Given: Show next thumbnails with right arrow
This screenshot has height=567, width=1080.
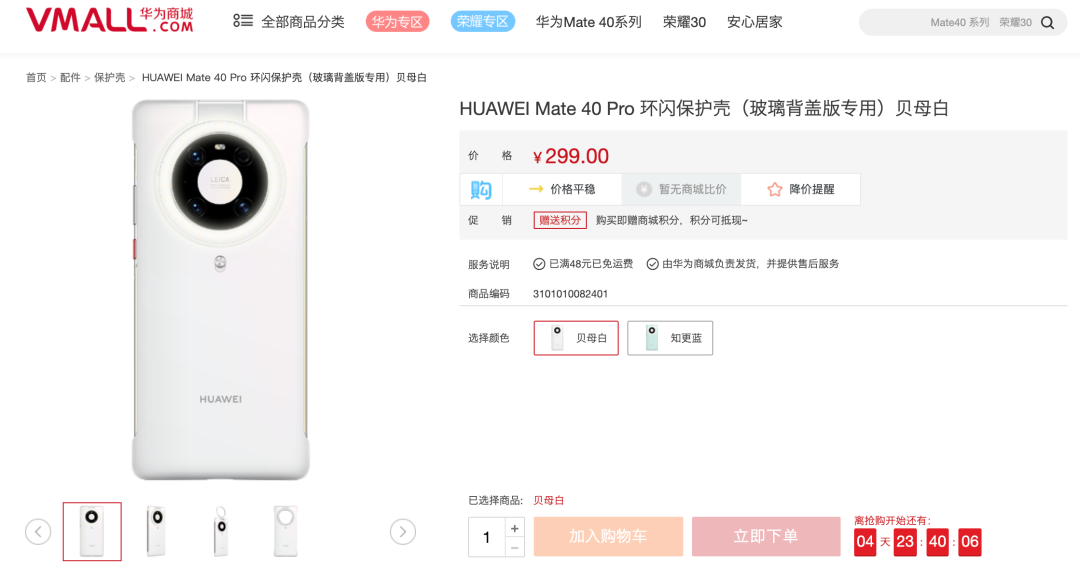Looking at the screenshot, I should click(x=403, y=532).
